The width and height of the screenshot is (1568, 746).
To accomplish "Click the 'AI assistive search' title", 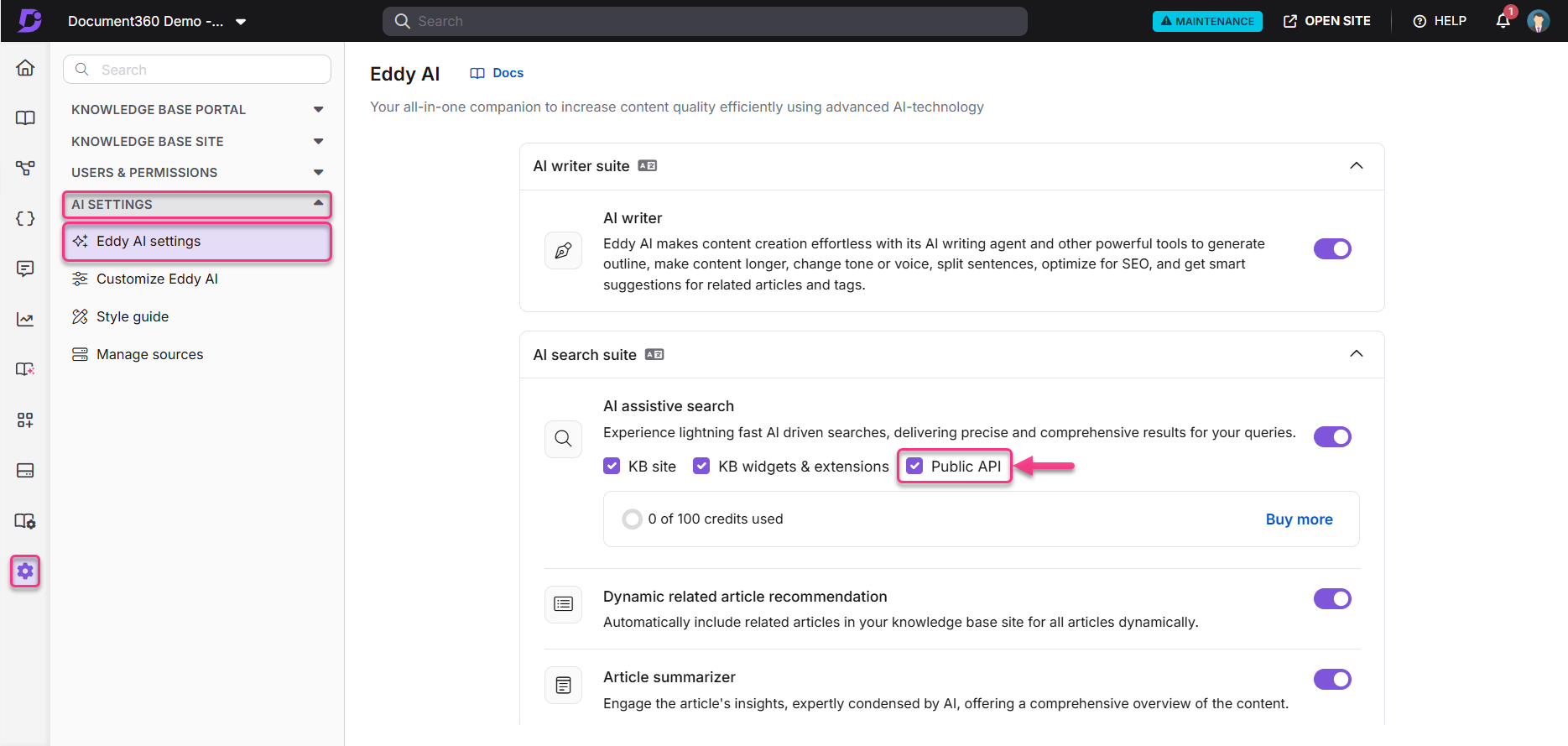I will [x=669, y=406].
